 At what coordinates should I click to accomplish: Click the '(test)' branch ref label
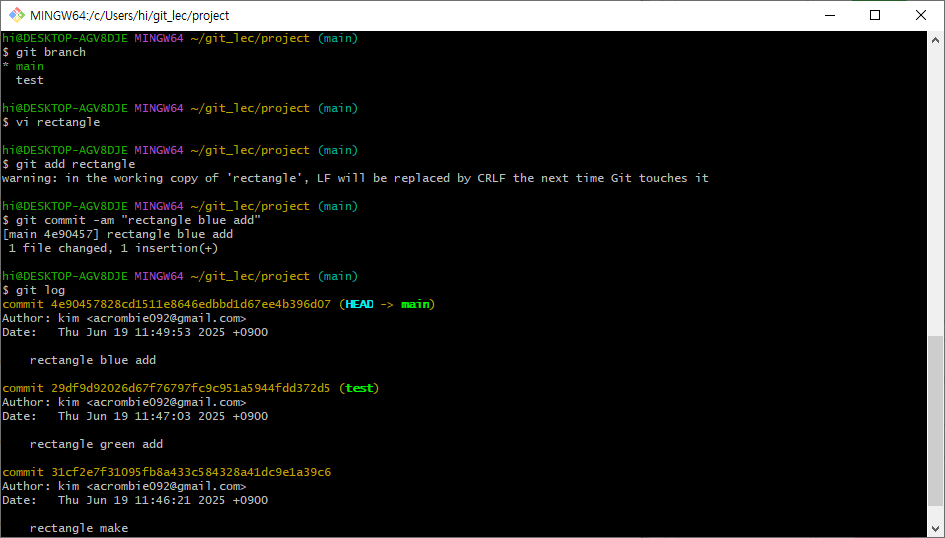coord(359,388)
